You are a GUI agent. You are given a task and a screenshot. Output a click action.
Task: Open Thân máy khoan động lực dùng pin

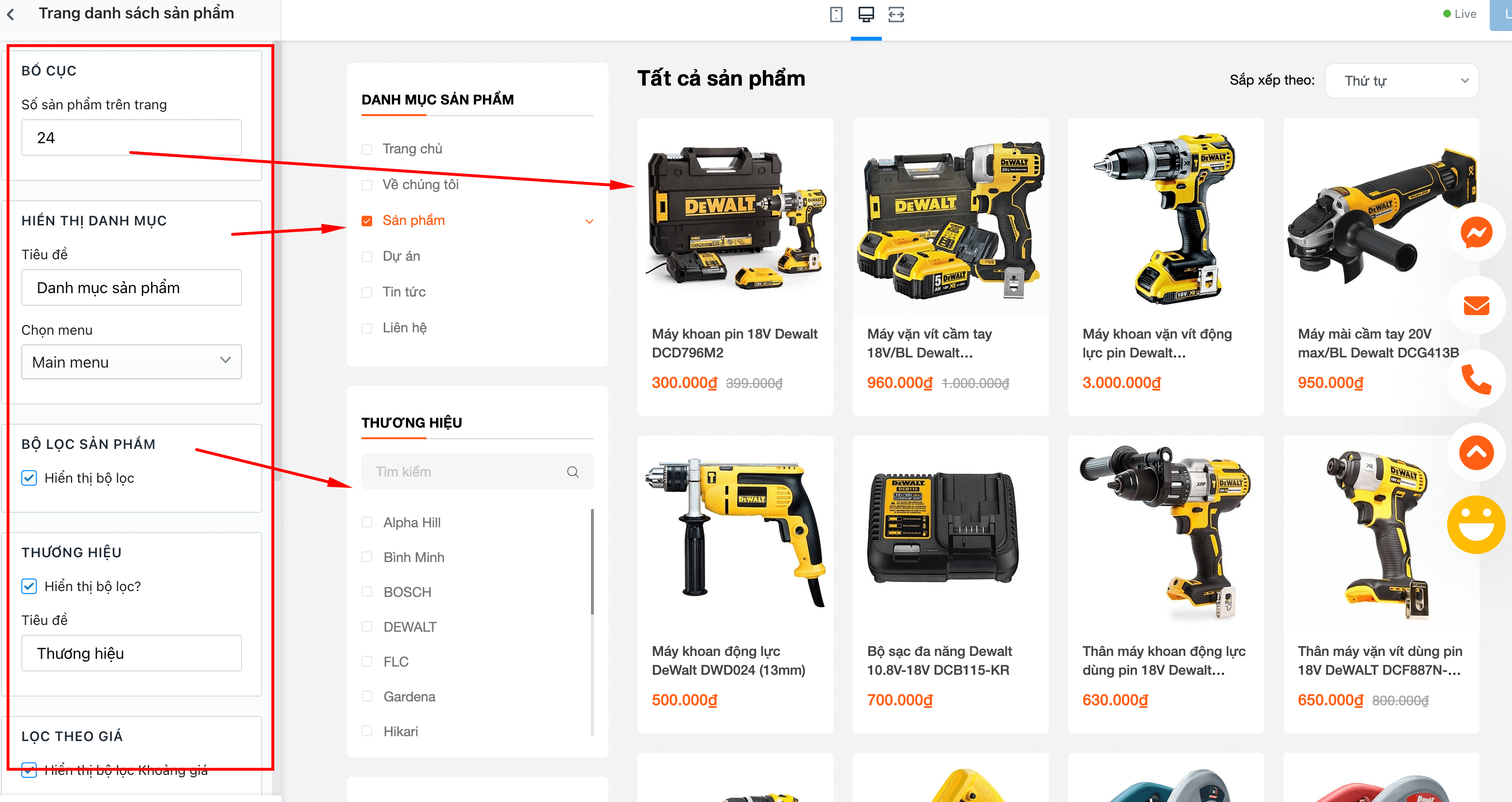coord(1164,661)
